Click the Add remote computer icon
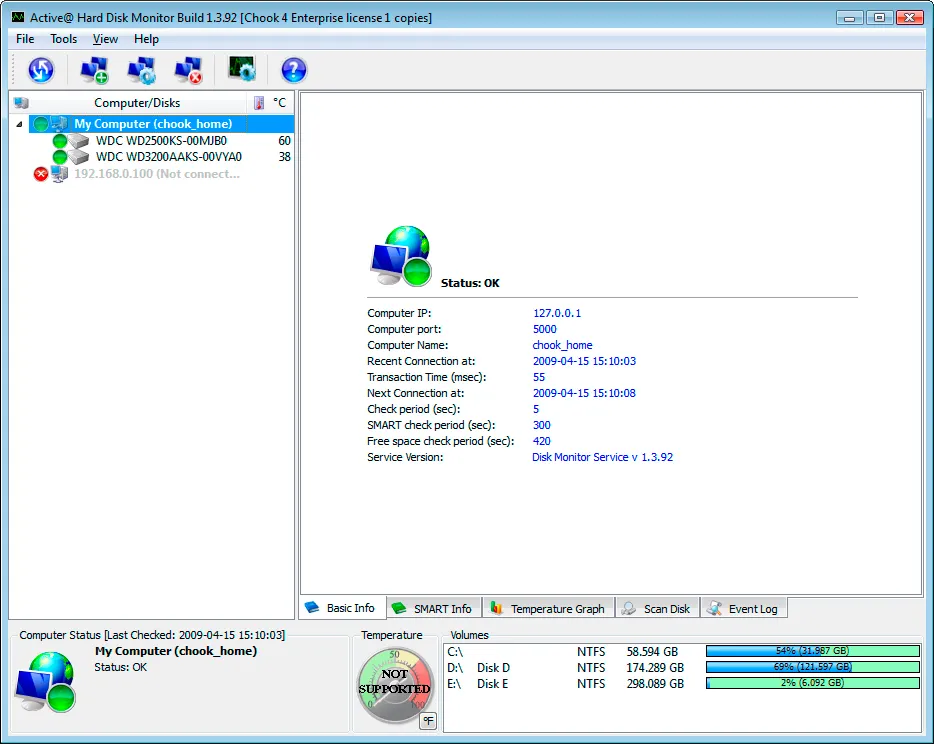Viewport: 934px width, 744px height. [x=94, y=70]
